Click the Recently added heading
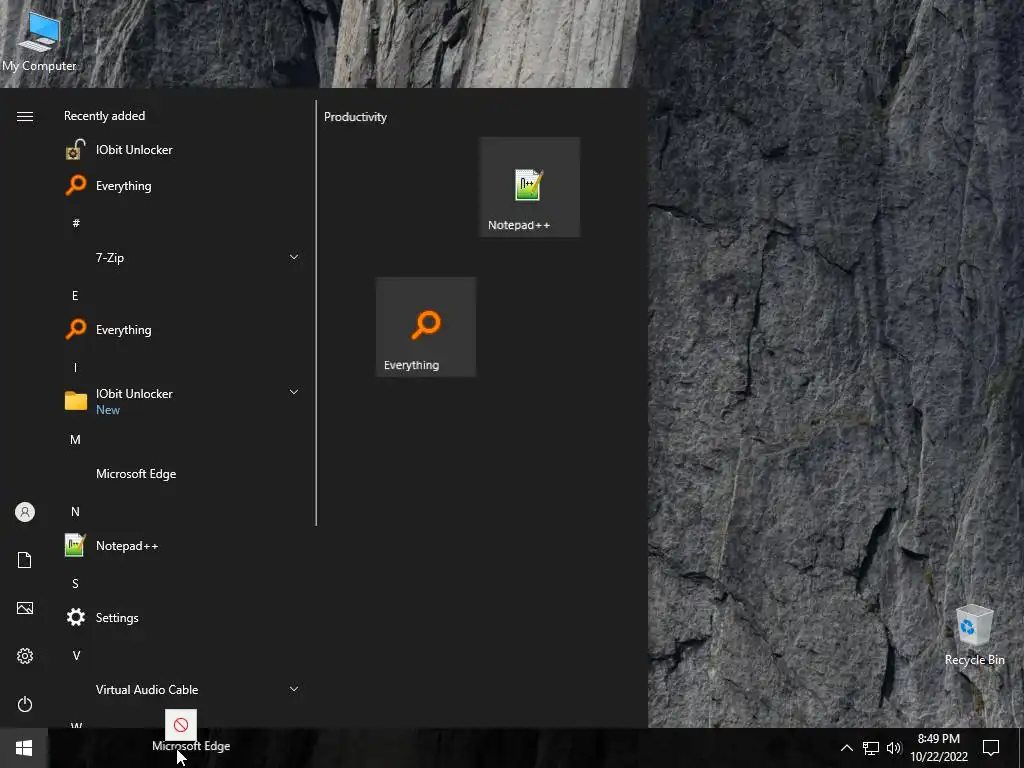1024x768 pixels. click(104, 116)
